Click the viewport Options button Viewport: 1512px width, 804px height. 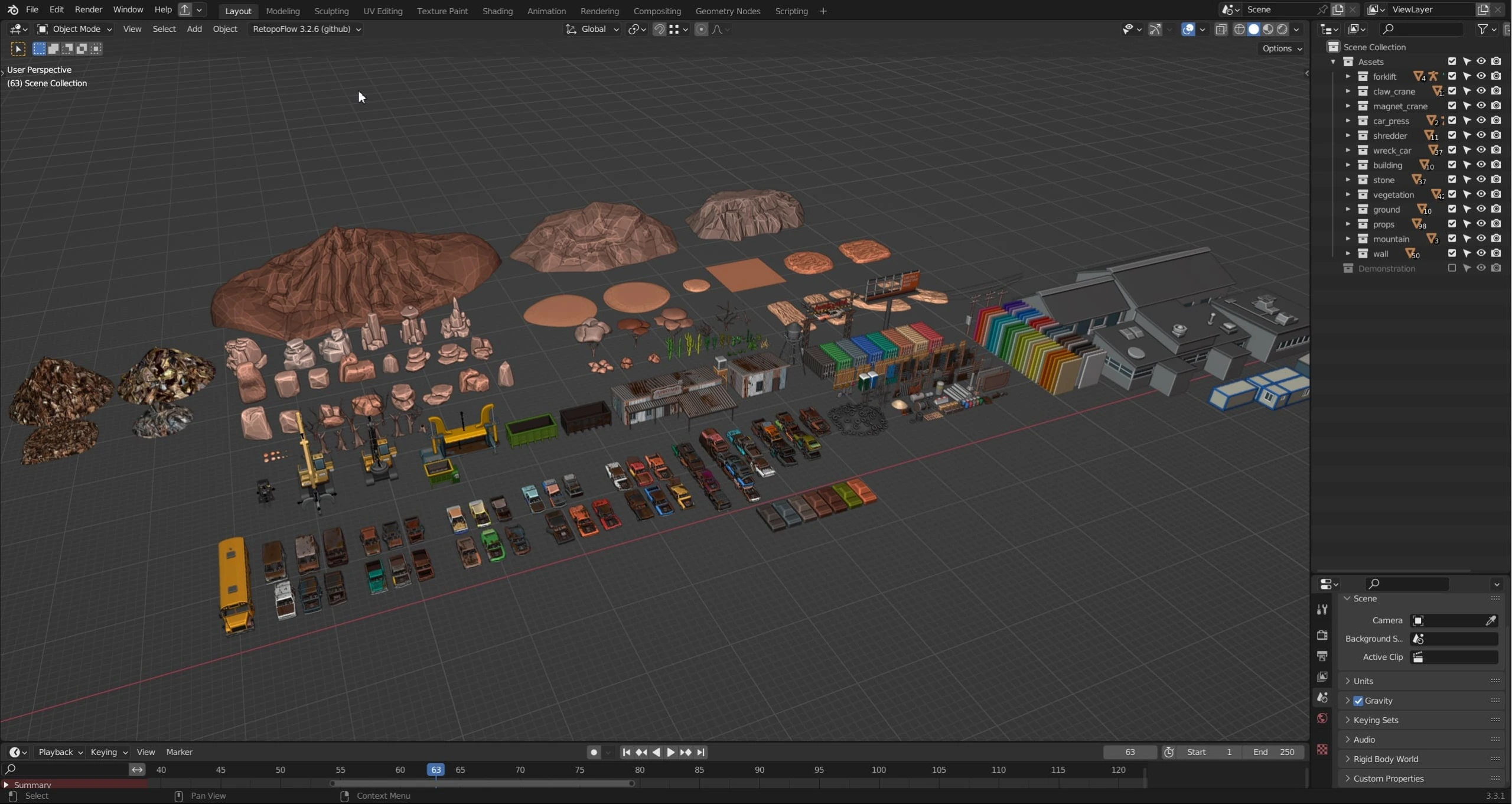click(1282, 48)
